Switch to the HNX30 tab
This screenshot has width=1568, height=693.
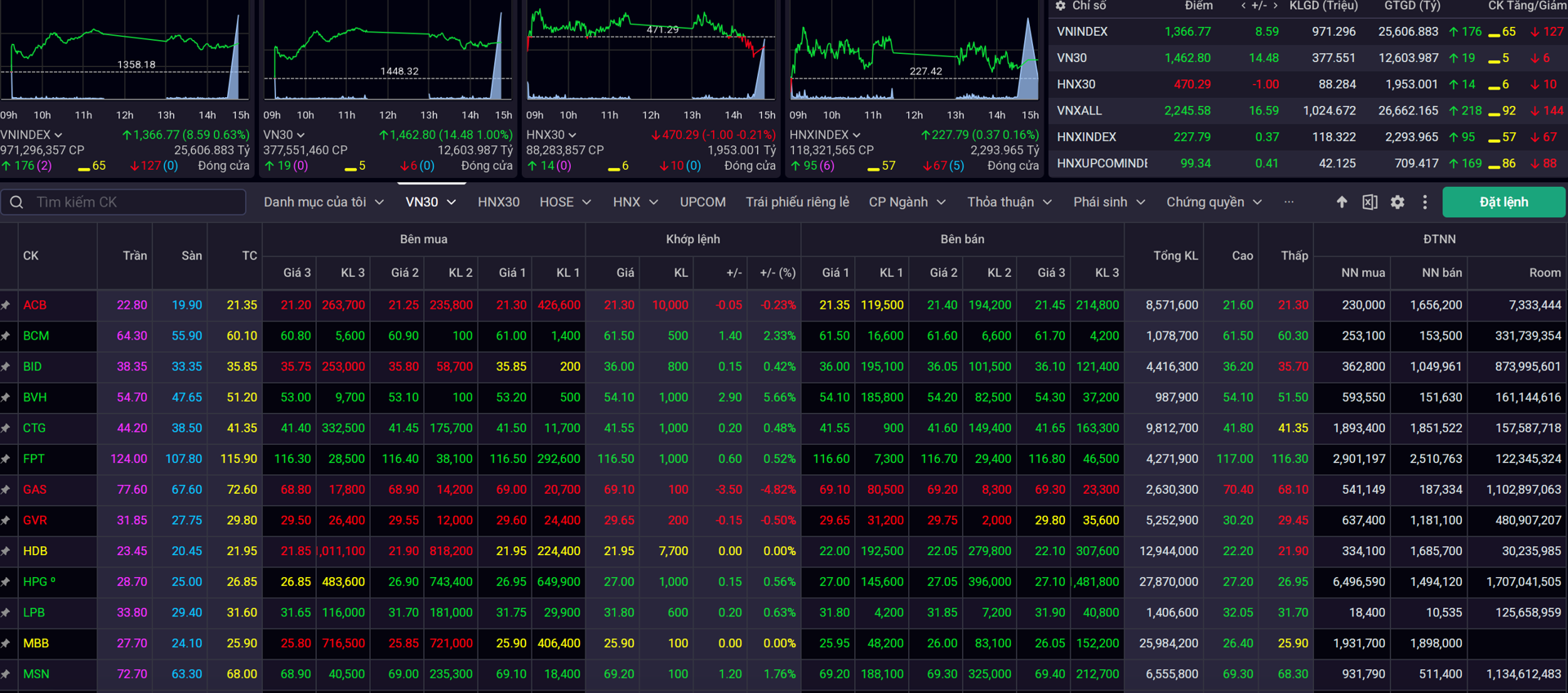[498, 202]
